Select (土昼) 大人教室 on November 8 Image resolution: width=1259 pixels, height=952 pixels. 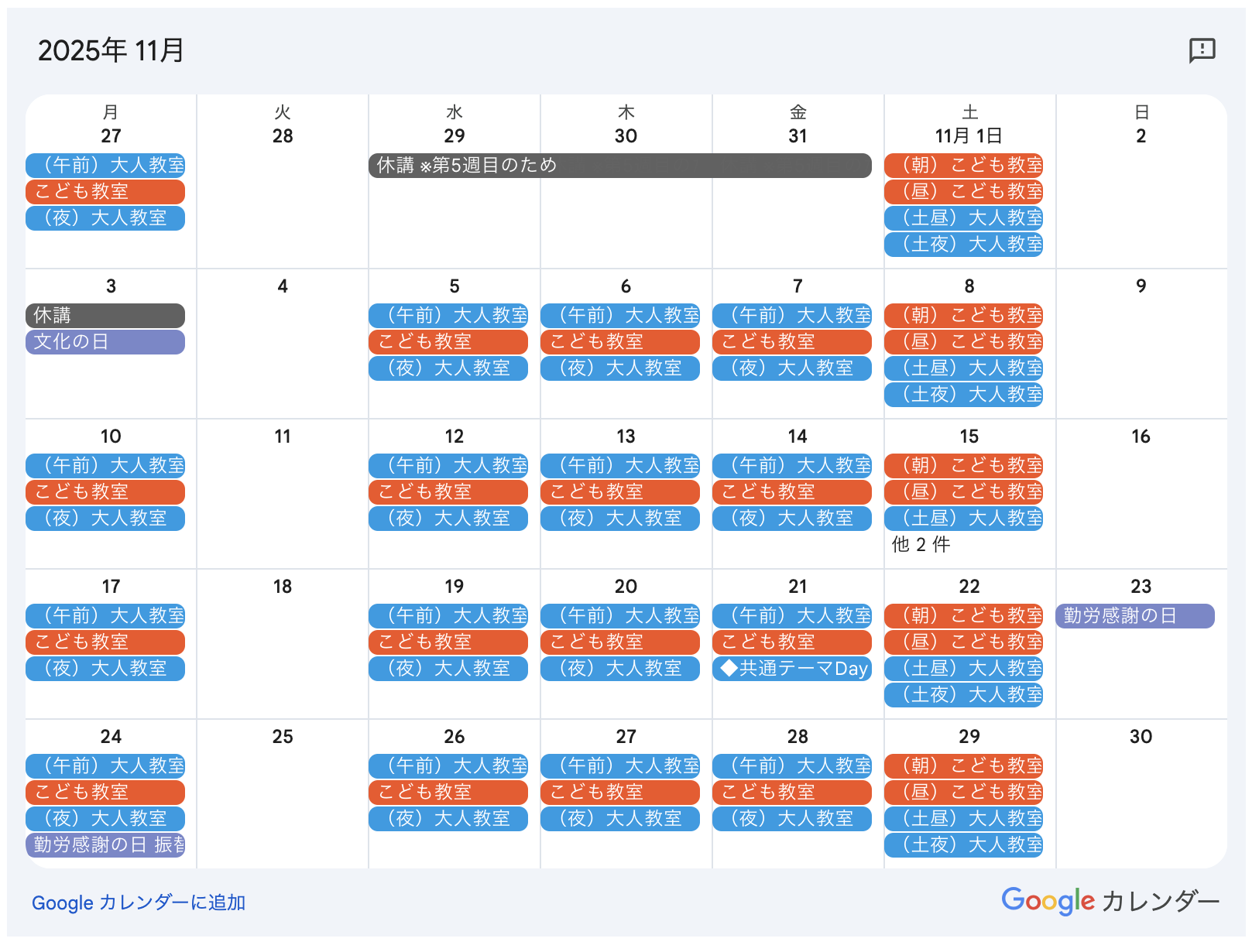[963, 368]
